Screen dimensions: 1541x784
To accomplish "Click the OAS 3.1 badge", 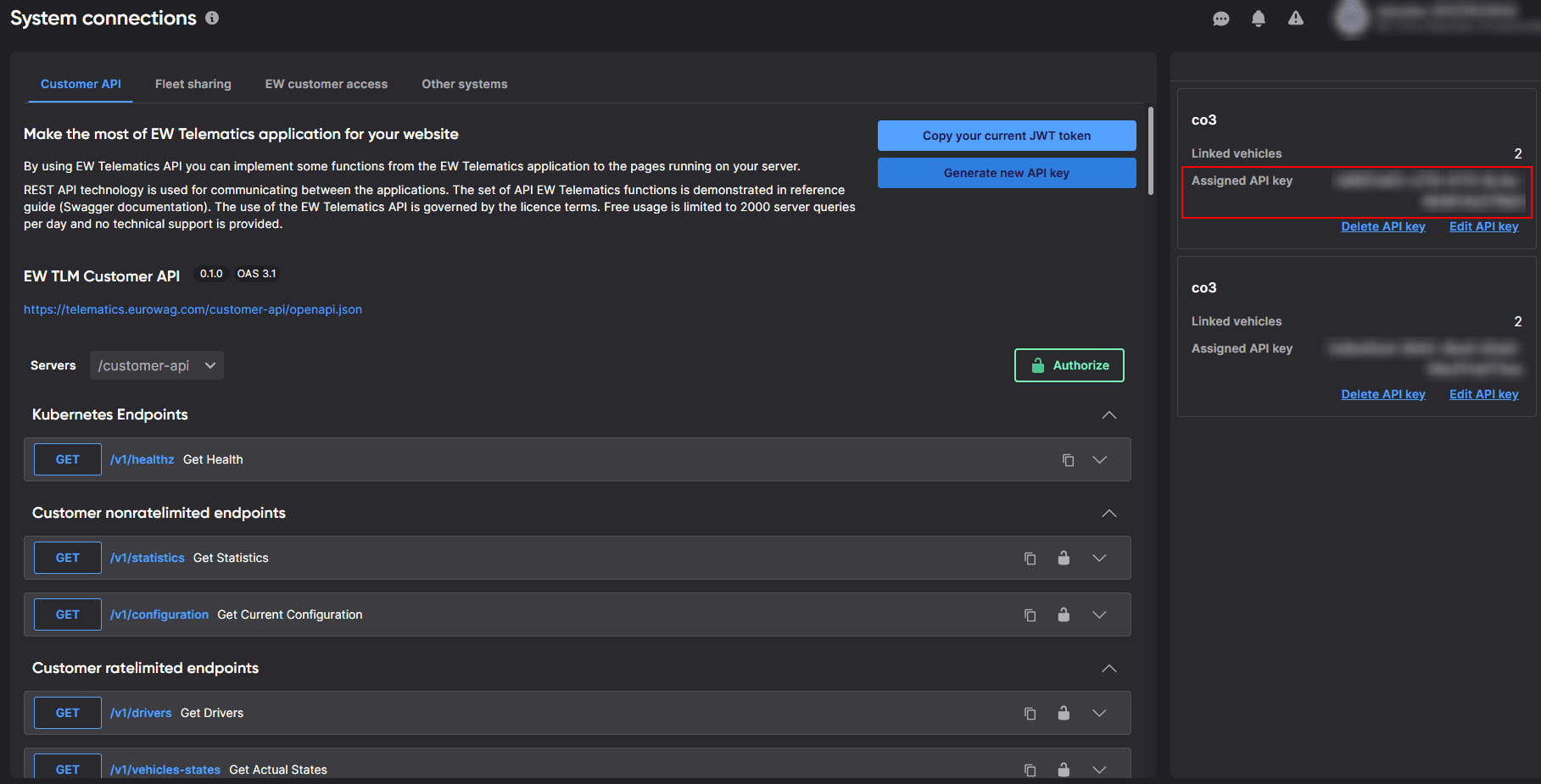I will (x=256, y=274).
